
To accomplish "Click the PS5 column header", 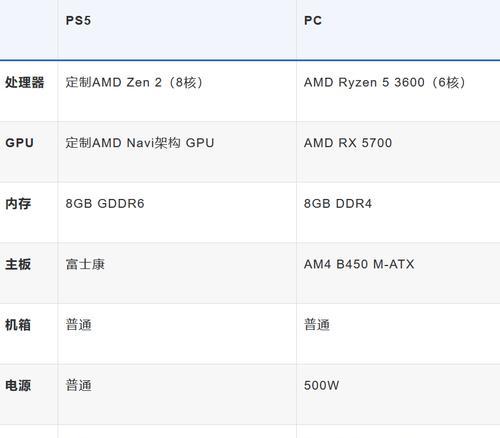I will 78,21.
